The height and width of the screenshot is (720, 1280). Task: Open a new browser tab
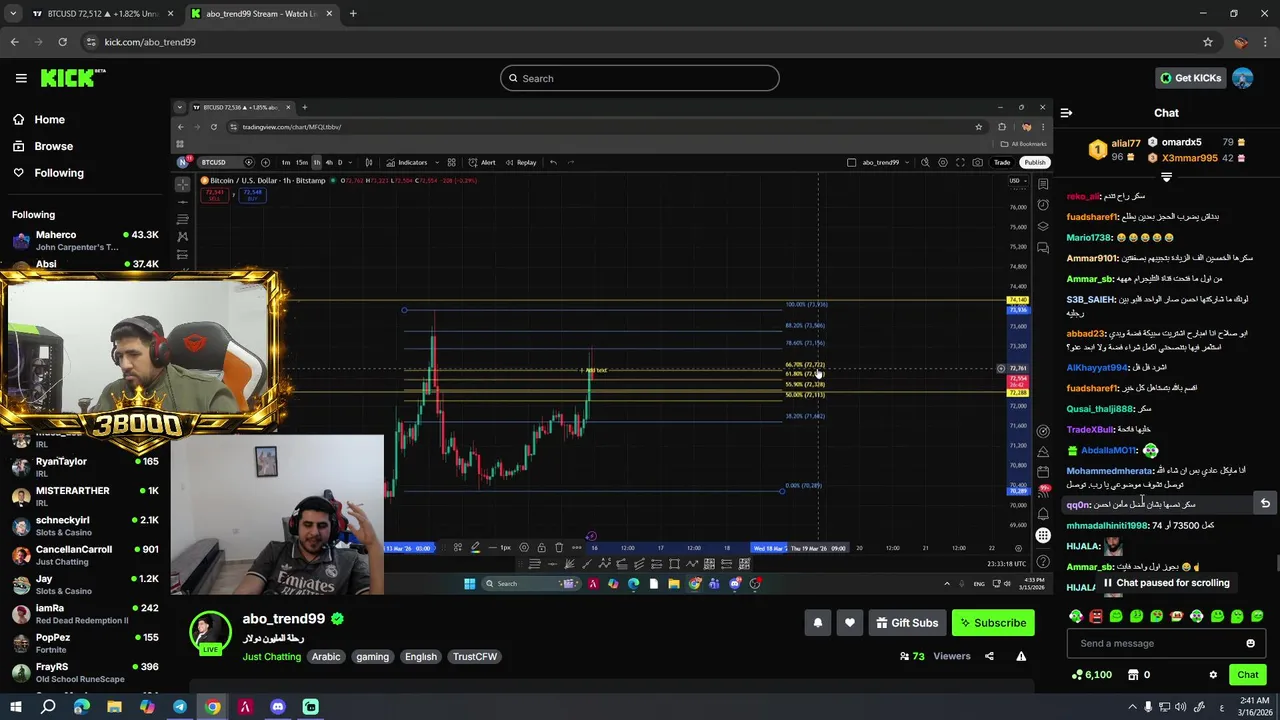click(352, 14)
